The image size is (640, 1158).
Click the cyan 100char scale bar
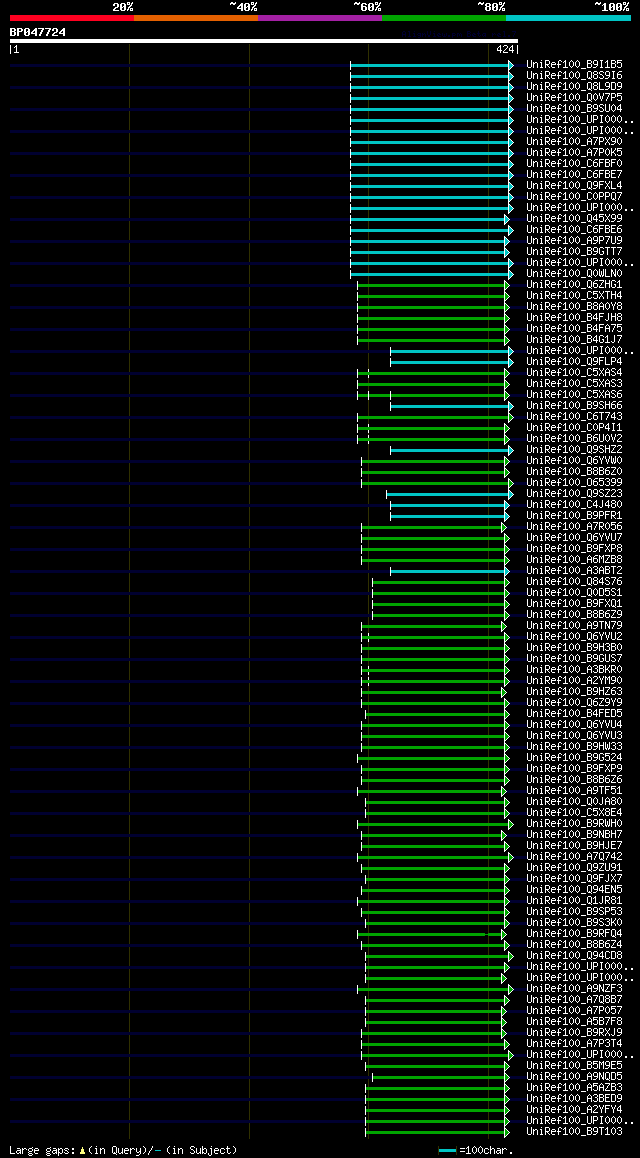pyautogui.click(x=447, y=1151)
